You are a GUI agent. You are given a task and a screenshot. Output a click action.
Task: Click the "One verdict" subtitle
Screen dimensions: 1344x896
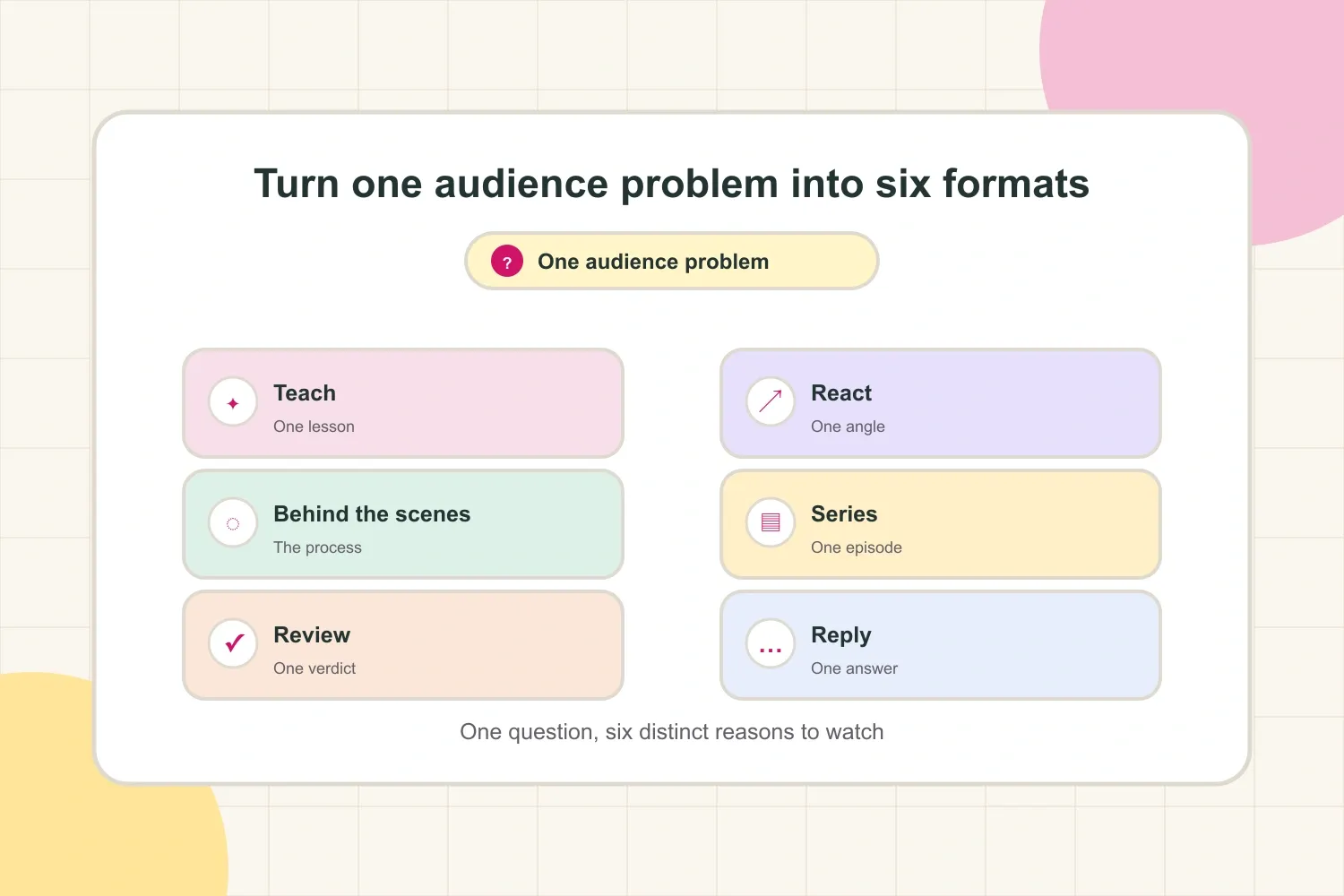tap(314, 668)
